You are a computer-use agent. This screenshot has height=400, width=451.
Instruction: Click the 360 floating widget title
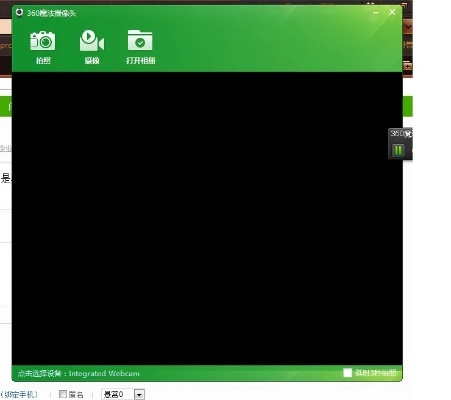[x=401, y=133]
